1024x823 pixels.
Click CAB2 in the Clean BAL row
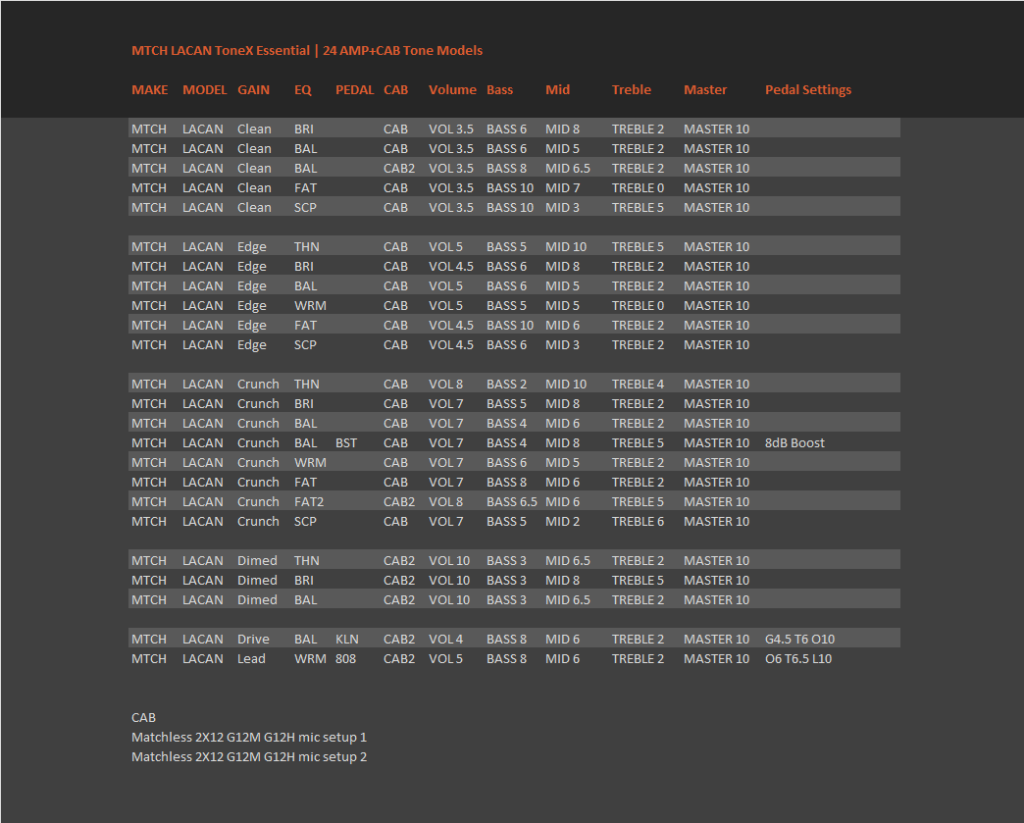399,169
